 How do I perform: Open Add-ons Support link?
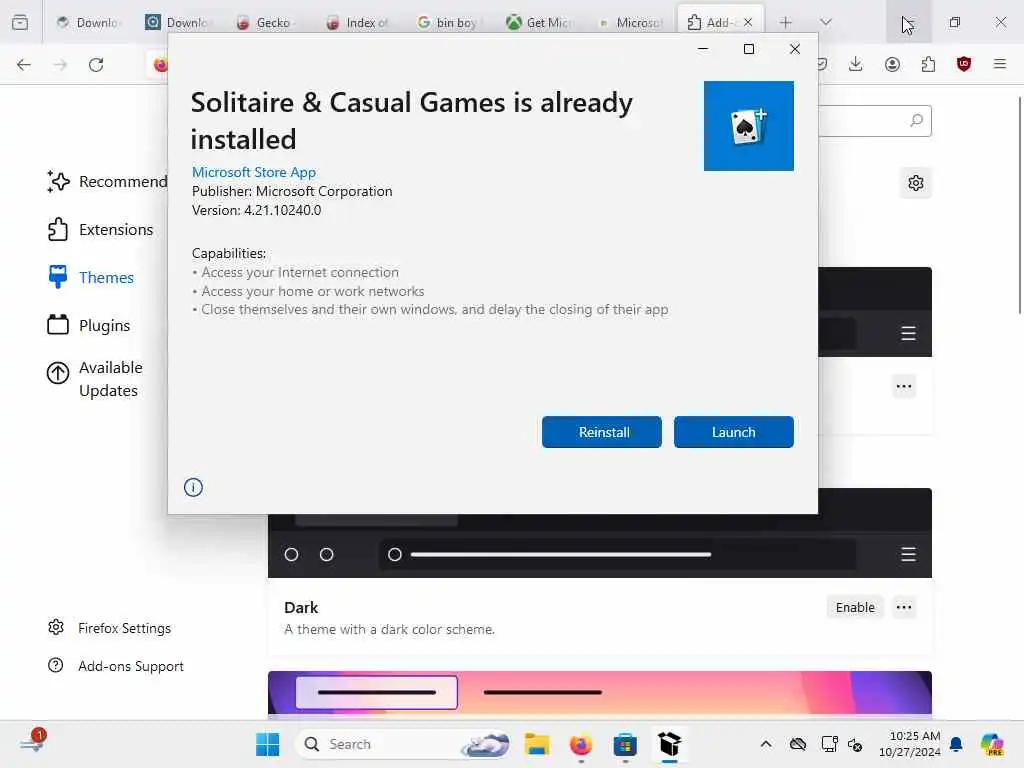(116, 666)
